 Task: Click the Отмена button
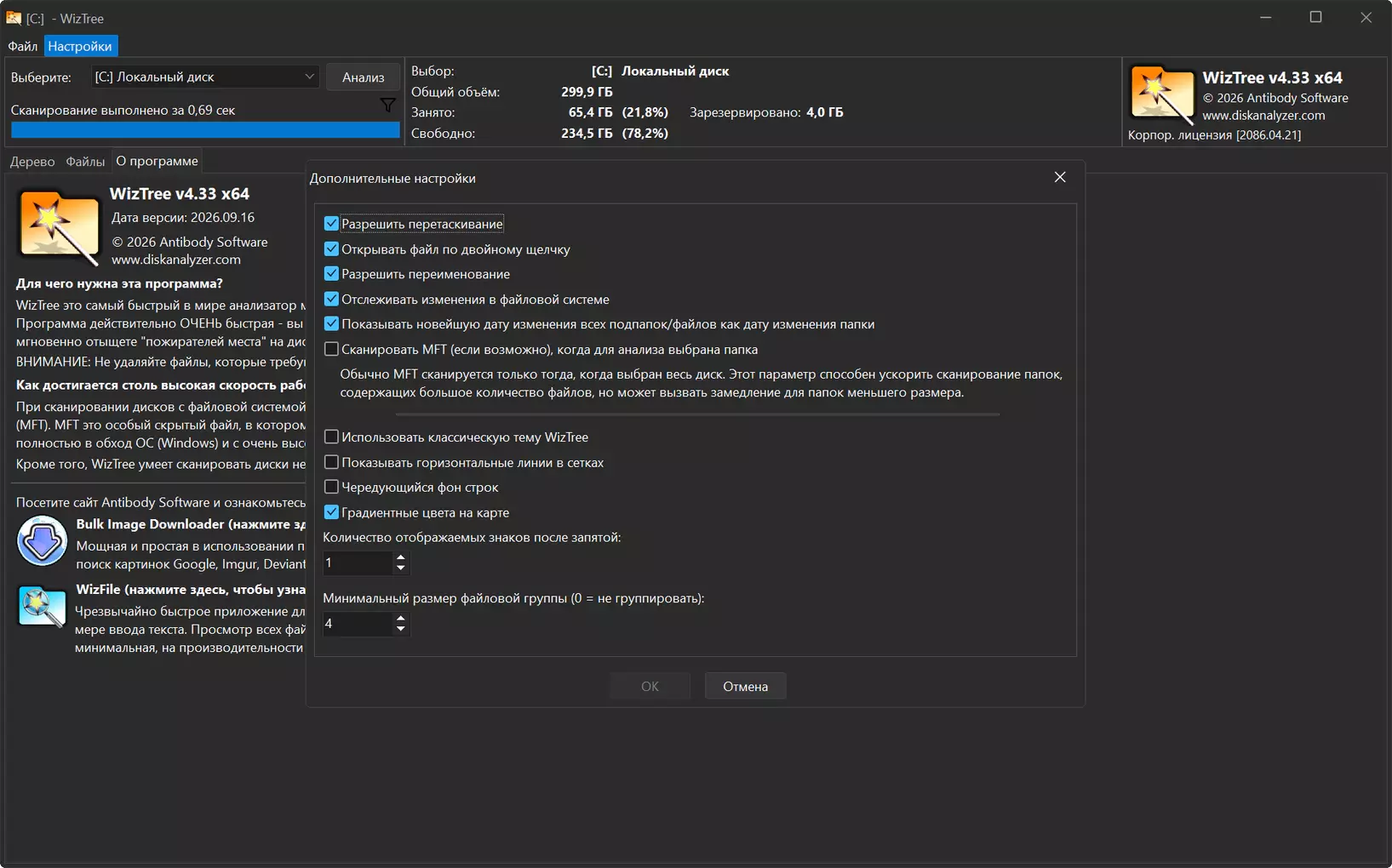coord(745,686)
